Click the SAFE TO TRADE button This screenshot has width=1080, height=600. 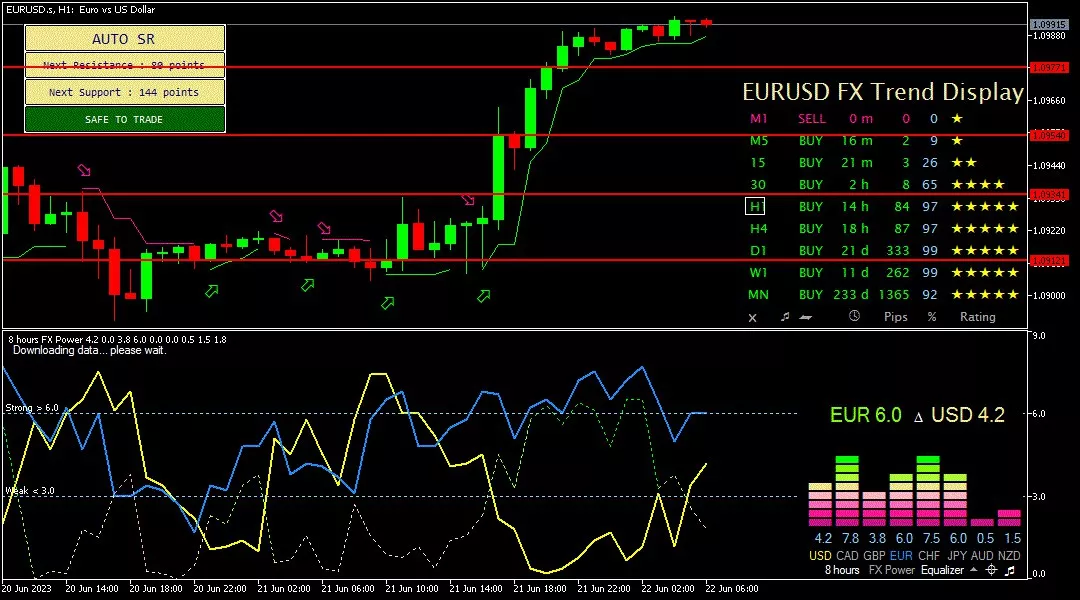click(125, 119)
